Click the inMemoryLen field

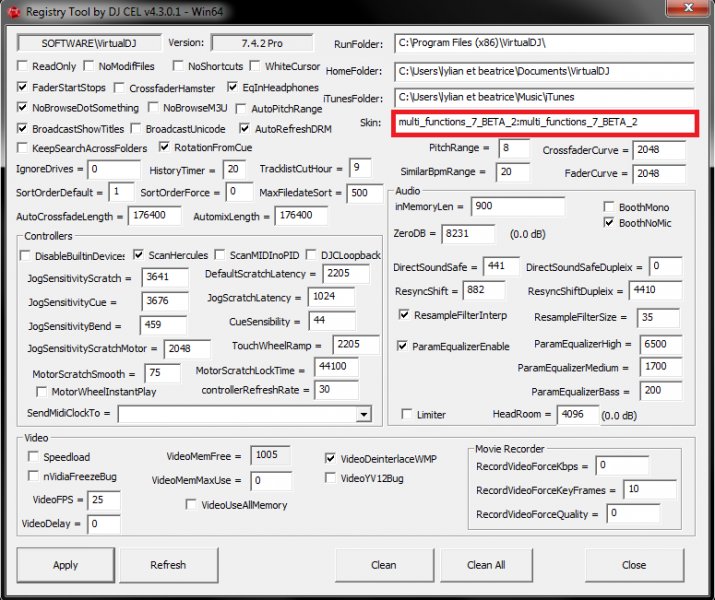[x=518, y=207]
